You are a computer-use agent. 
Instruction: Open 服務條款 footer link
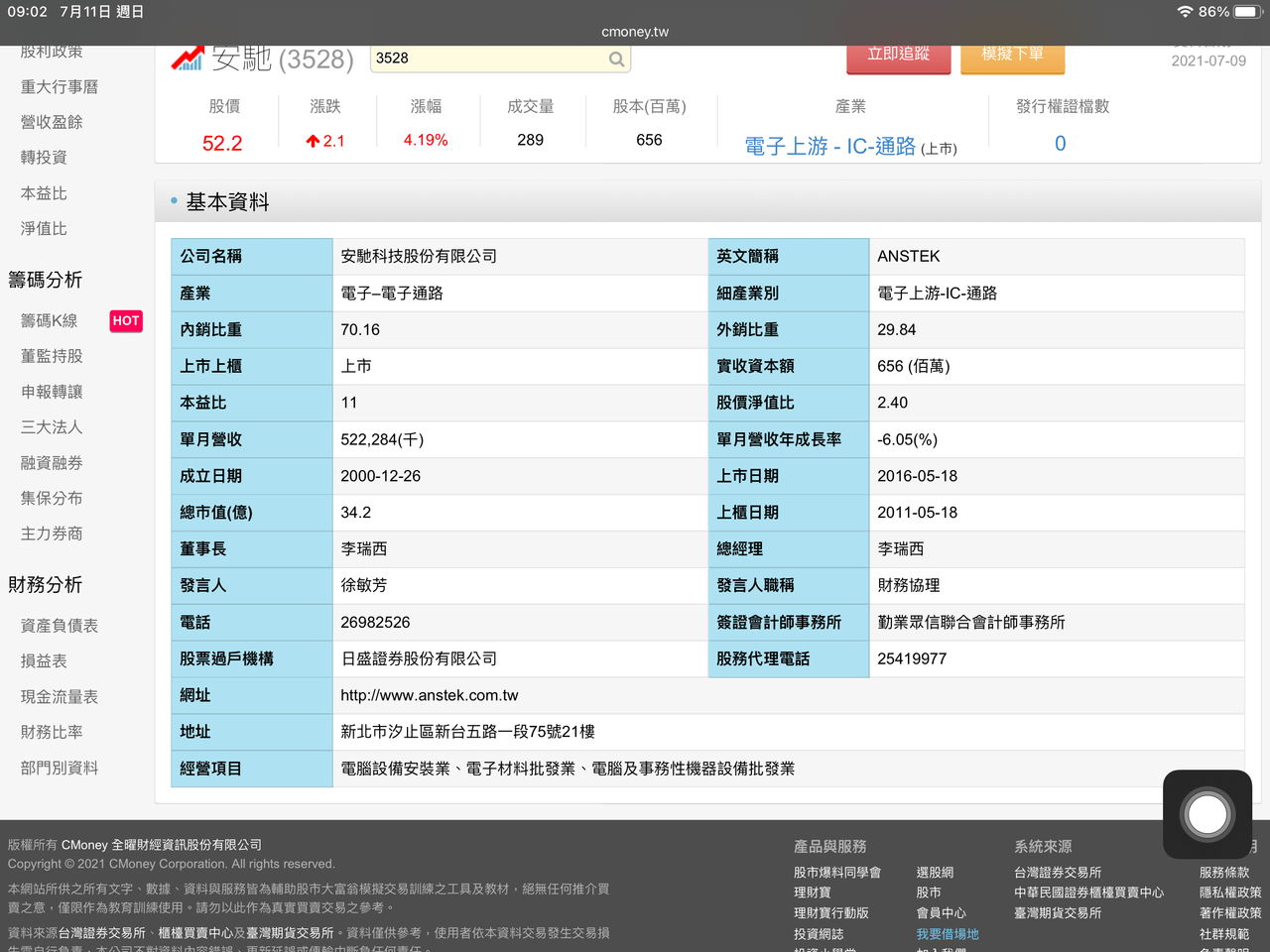[x=1224, y=873]
